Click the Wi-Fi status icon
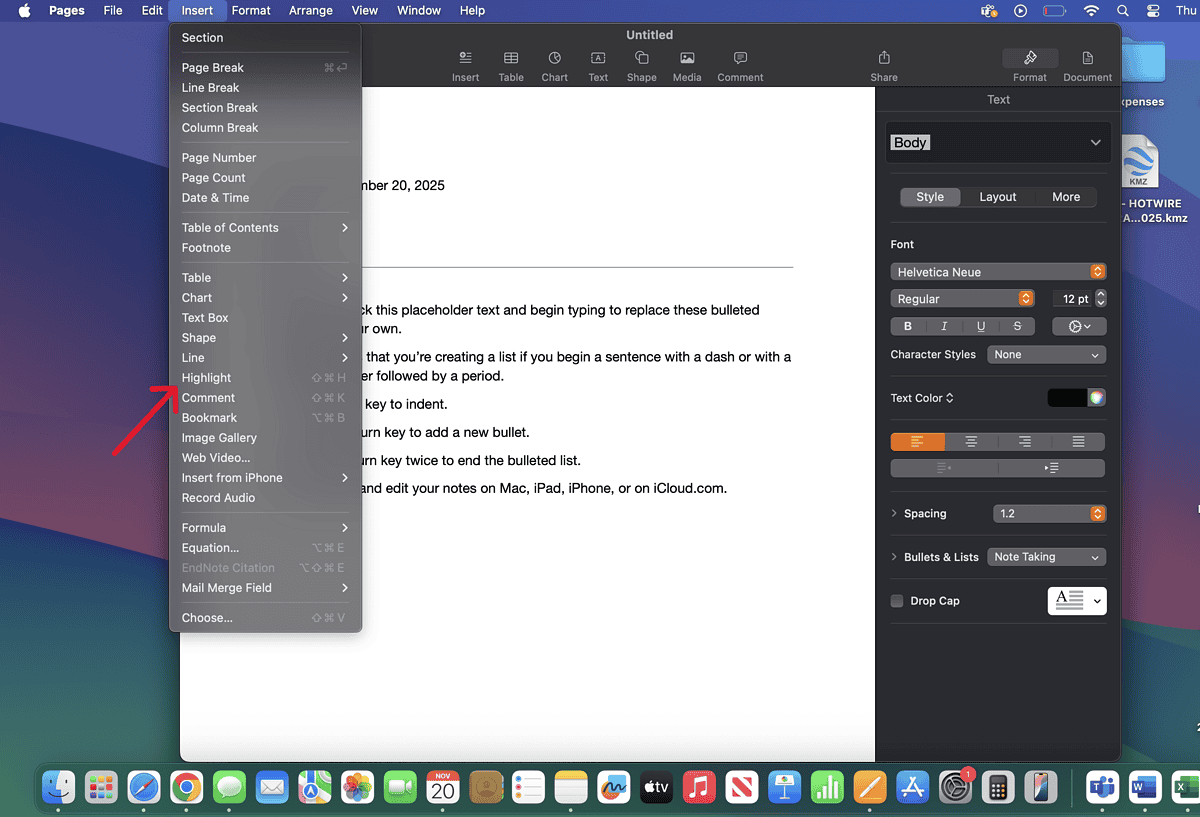The width and height of the screenshot is (1200, 817). point(1091,11)
